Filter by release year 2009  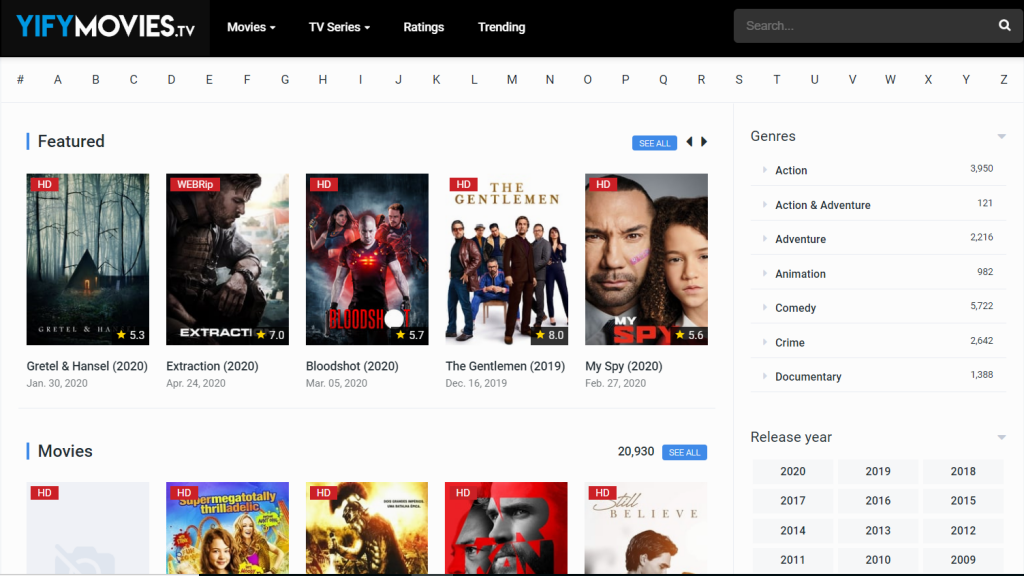[963, 560]
